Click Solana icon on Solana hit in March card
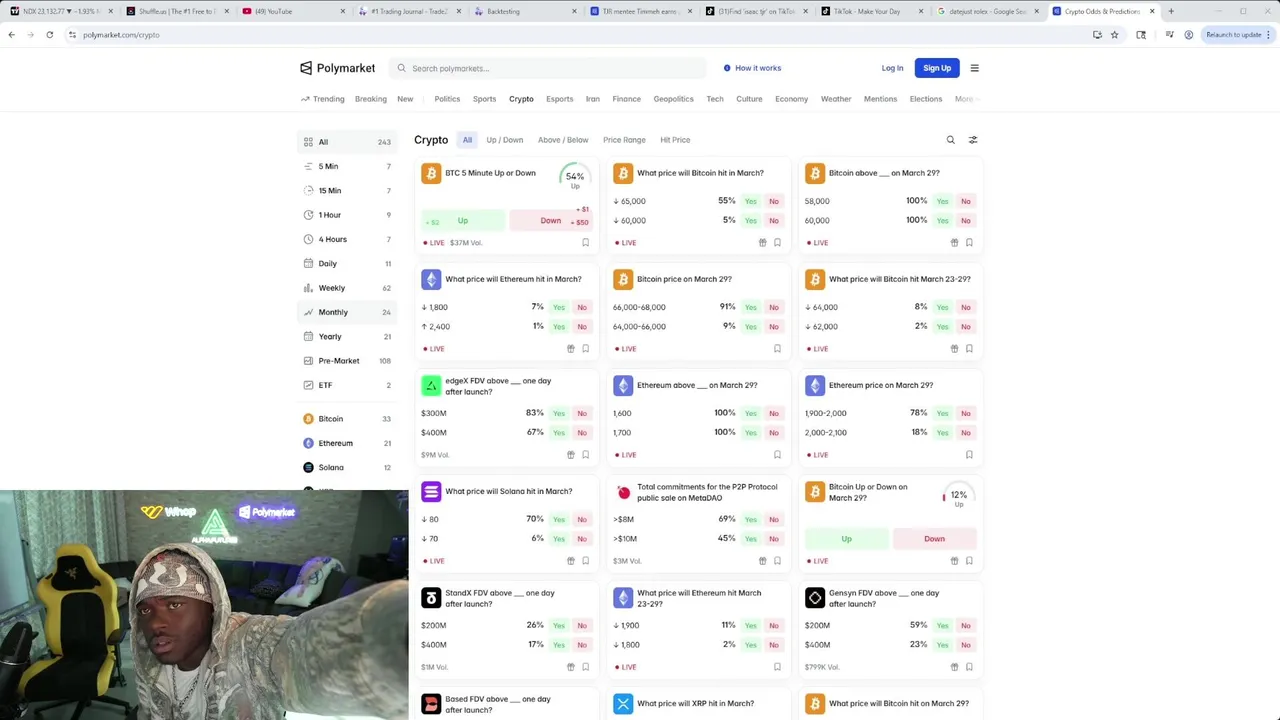1280x720 pixels. (x=431, y=492)
